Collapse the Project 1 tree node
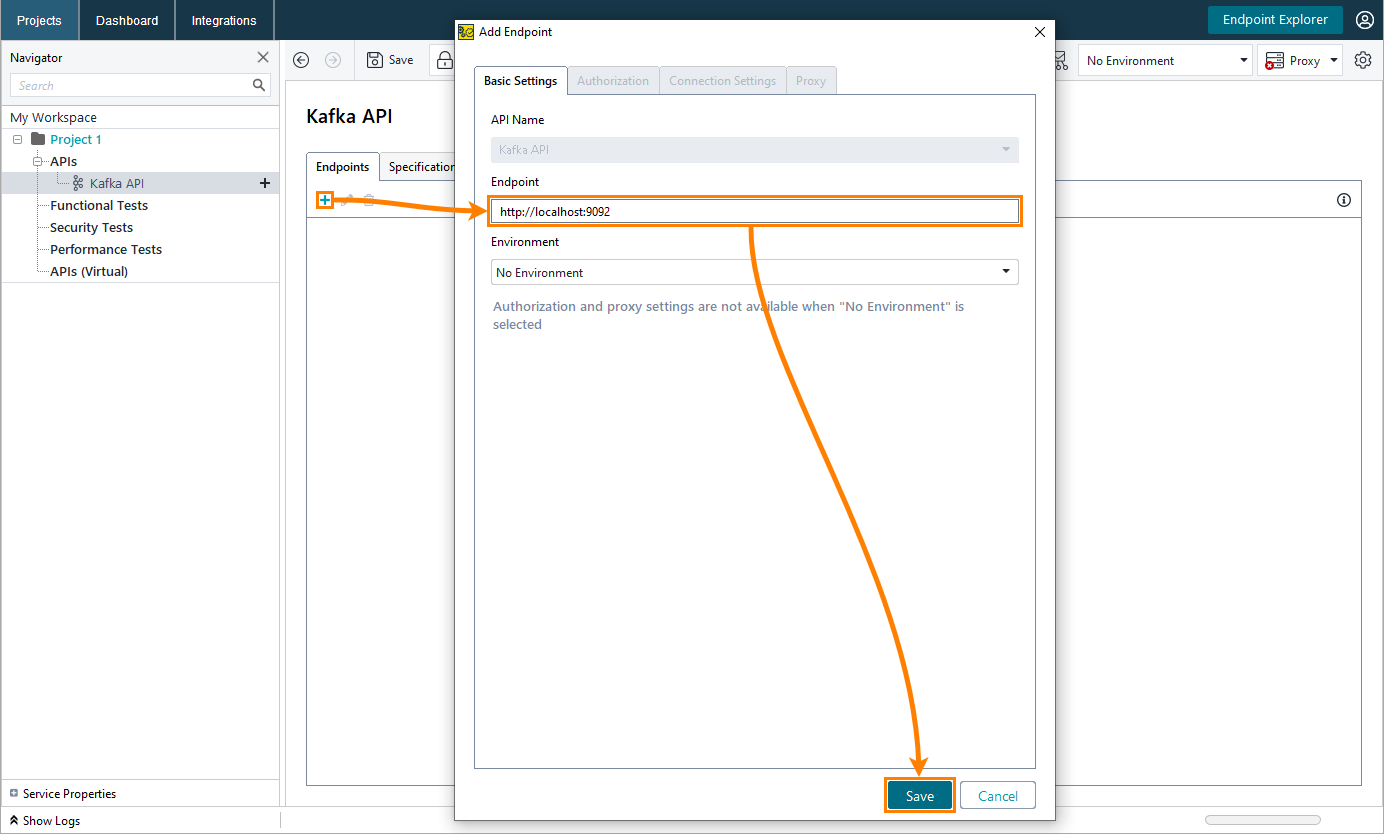 pyautogui.click(x=16, y=139)
